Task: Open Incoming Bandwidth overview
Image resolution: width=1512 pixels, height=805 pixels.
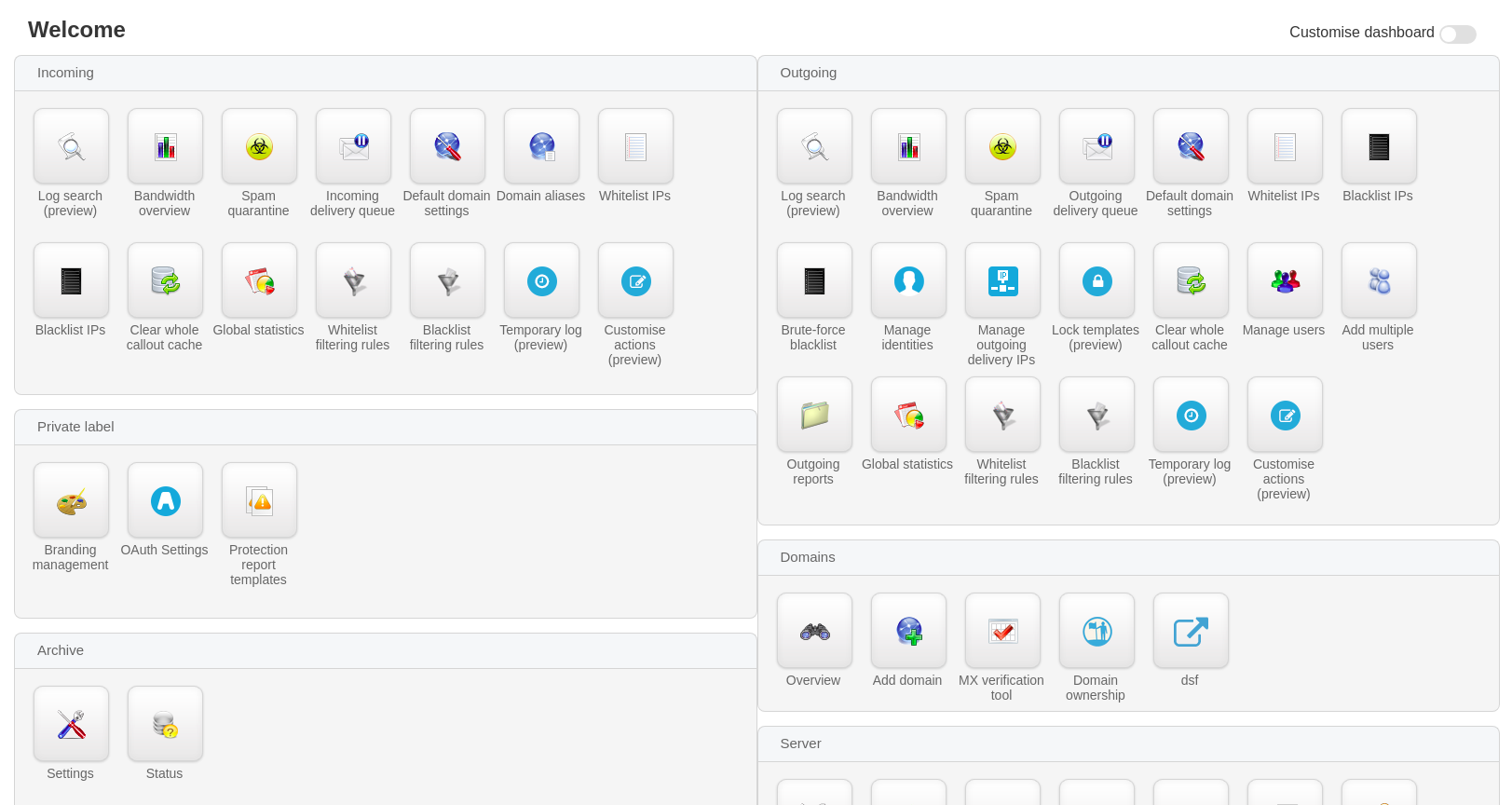Action: tap(165, 146)
